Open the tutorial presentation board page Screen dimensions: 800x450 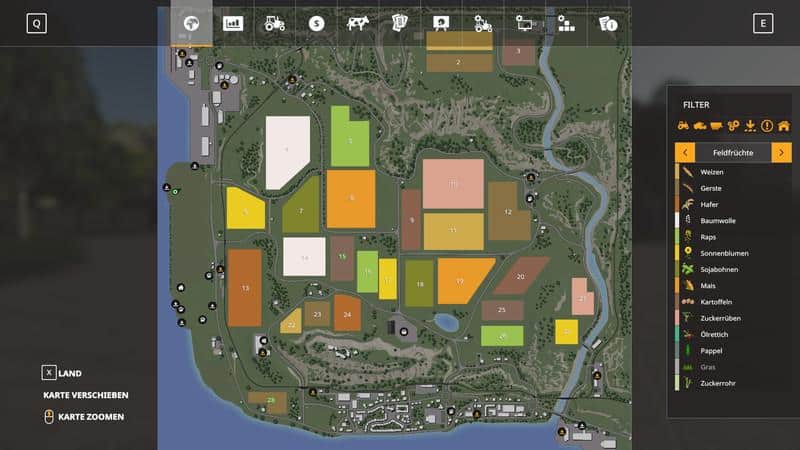coord(441,24)
